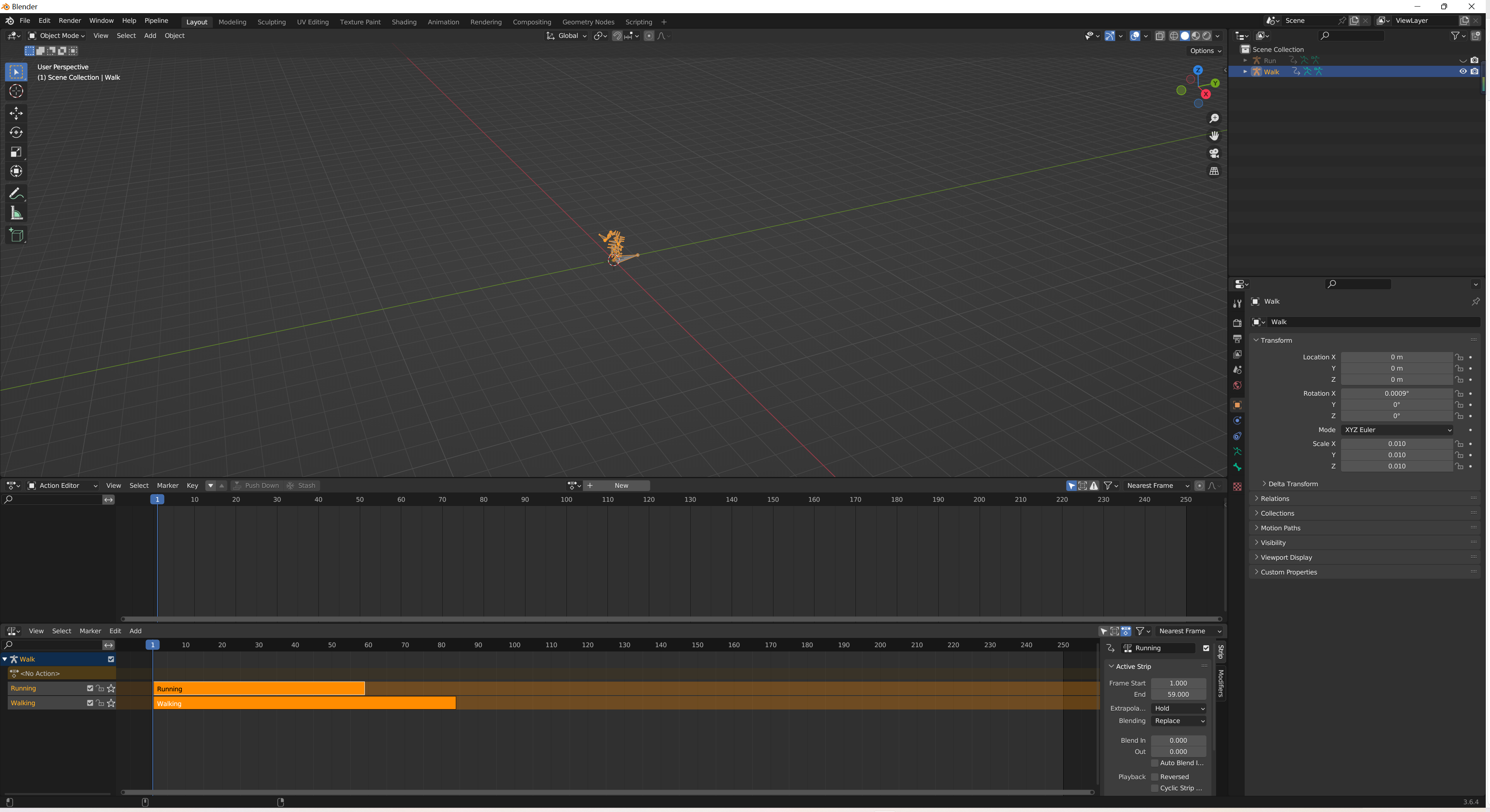This screenshot has width=1490, height=812.
Task: Select the Move tool in the viewport toolbar
Action: pos(16,113)
